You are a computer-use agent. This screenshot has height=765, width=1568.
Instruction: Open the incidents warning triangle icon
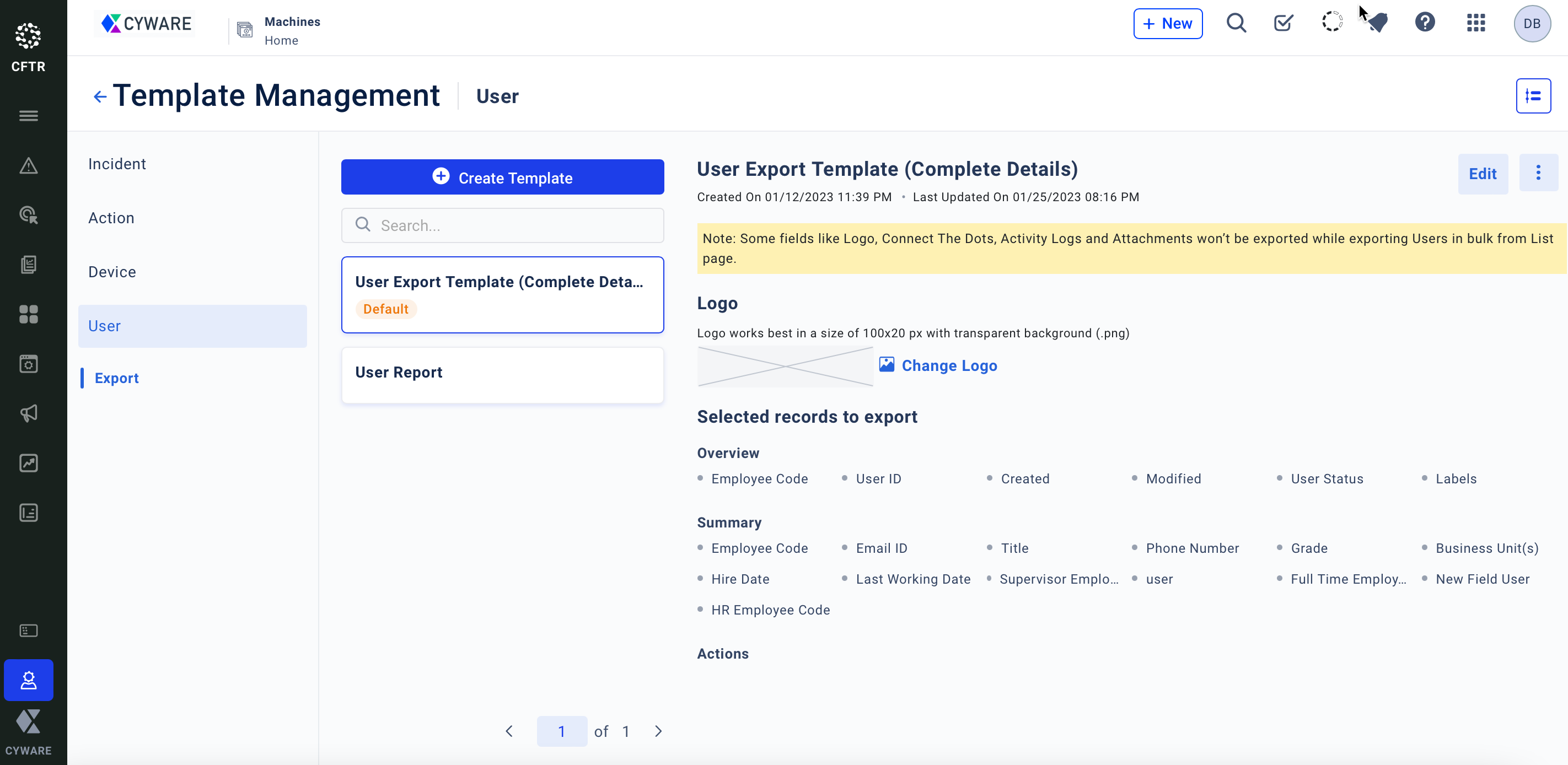[28, 165]
